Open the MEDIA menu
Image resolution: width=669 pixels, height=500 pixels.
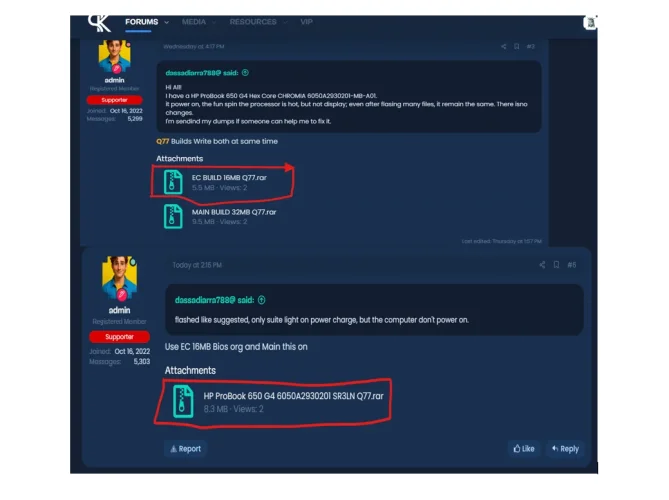(x=194, y=22)
